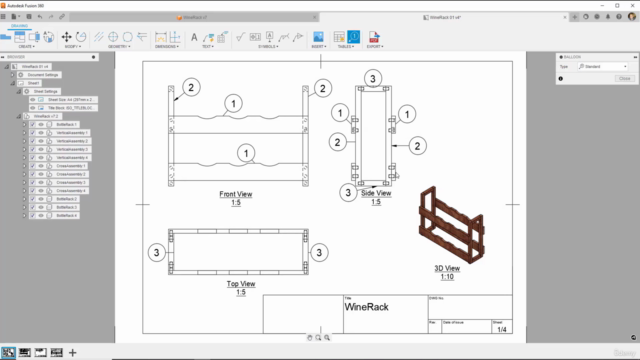Viewport: 640px width, 360px height.
Task: Expand the VerticalAssembly:4 node
Action: [24, 158]
